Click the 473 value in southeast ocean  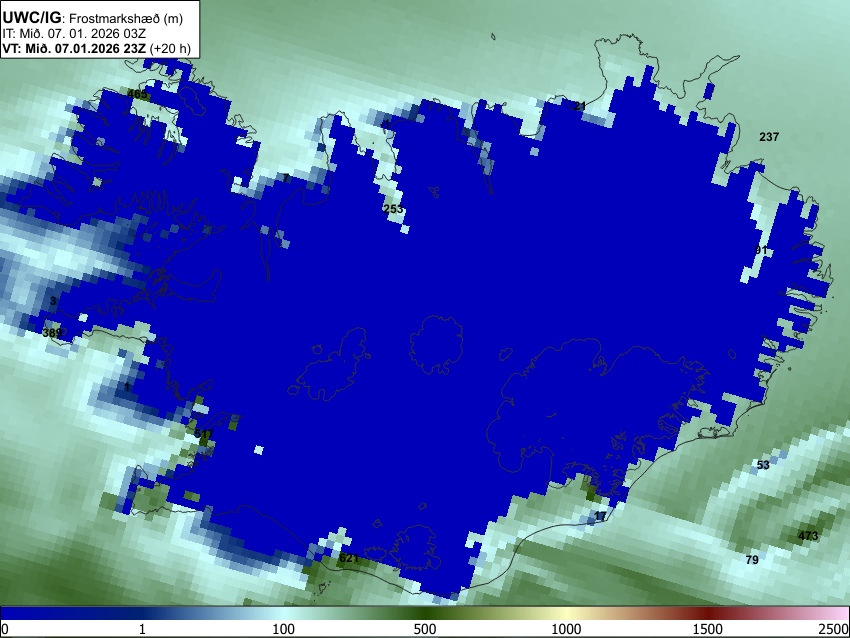click(808, 536)
